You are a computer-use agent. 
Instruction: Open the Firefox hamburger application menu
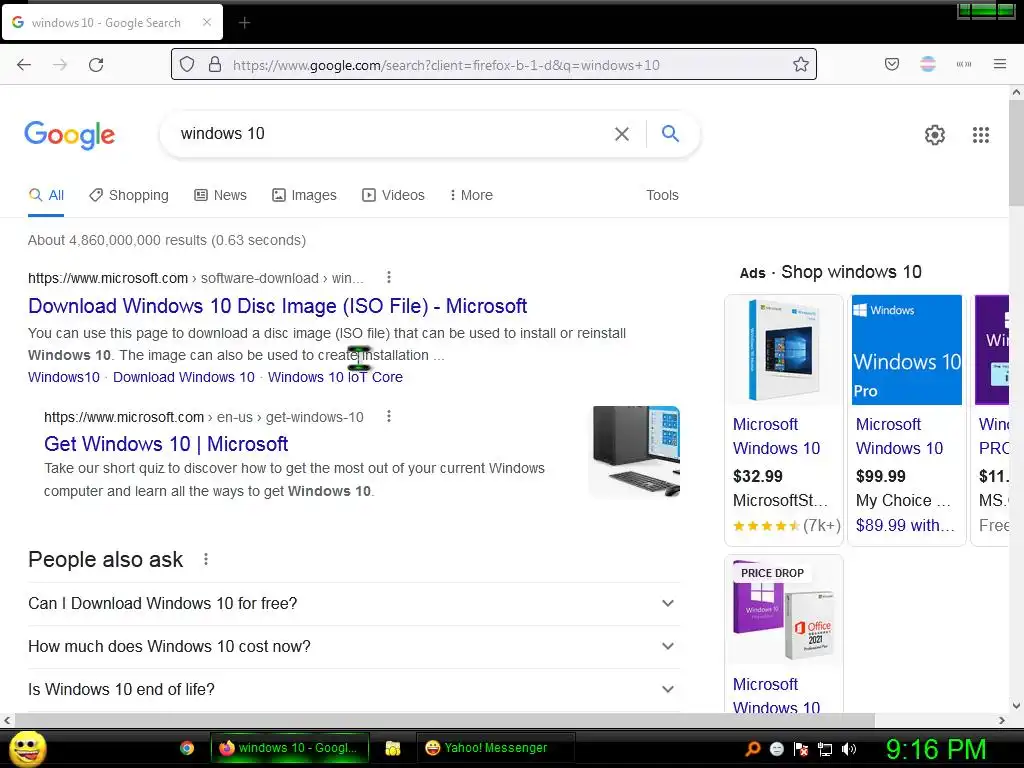1000,64
